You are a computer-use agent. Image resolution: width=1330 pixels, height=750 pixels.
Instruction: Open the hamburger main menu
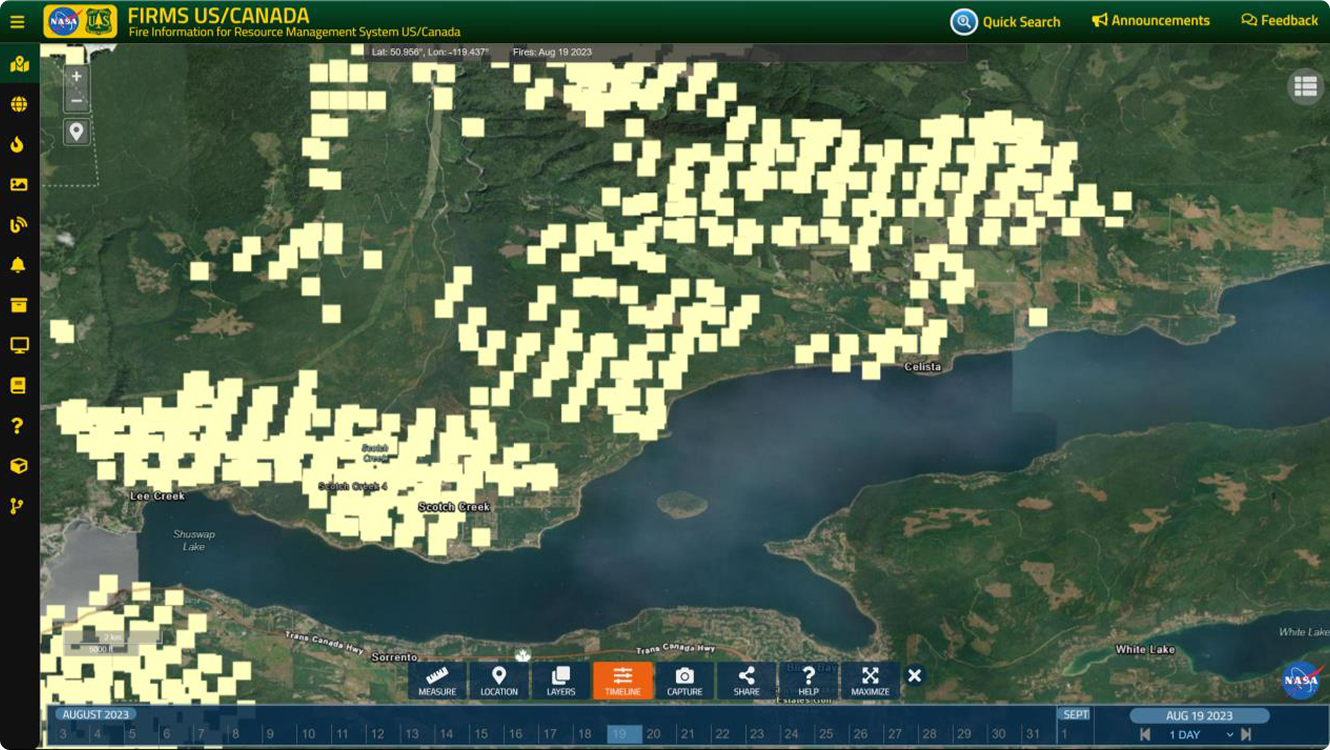click(x=17, y=21)
